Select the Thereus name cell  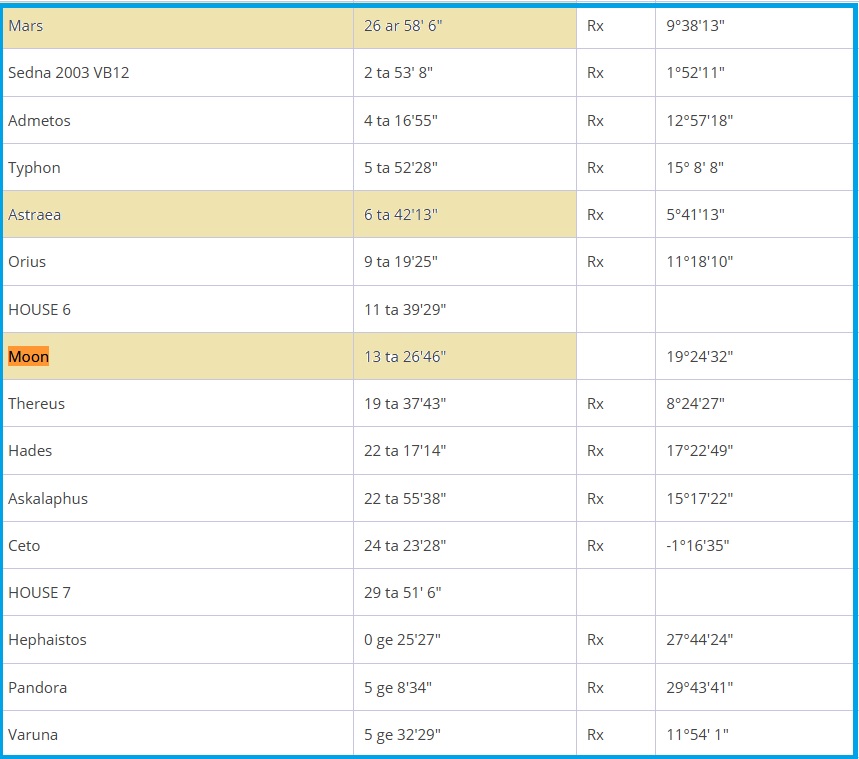[36, 404]
